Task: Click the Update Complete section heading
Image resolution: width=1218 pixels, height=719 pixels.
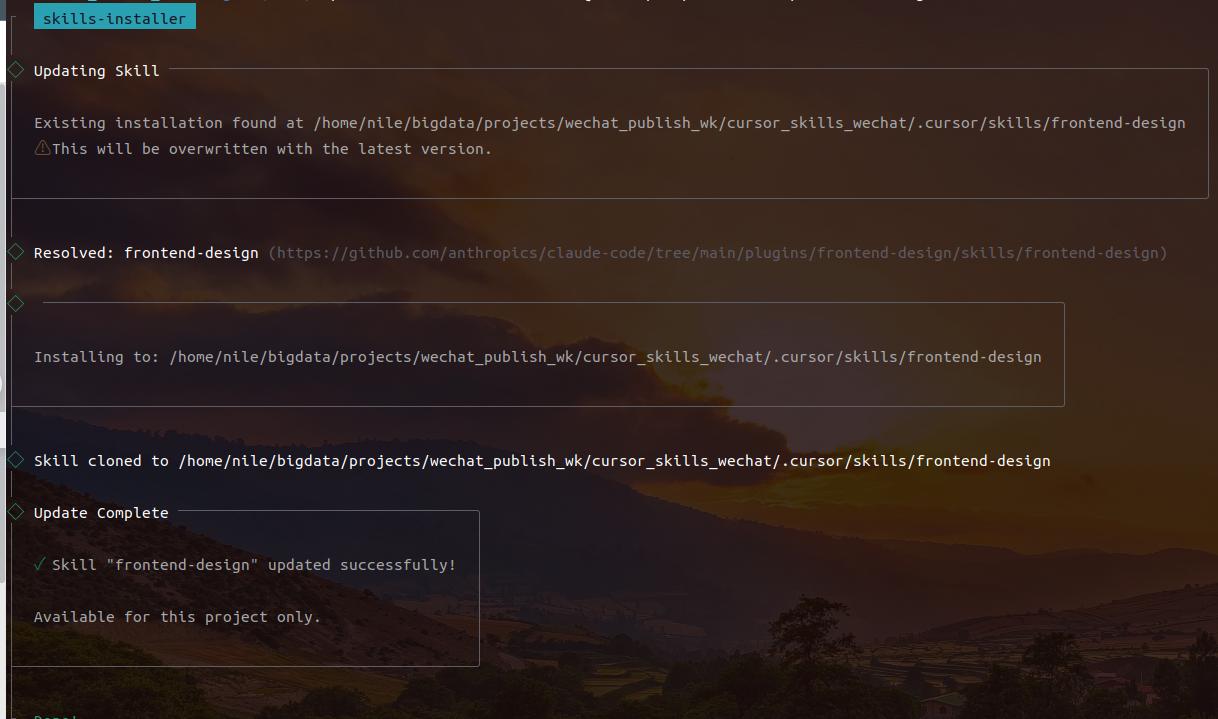Action: [101, 513]
